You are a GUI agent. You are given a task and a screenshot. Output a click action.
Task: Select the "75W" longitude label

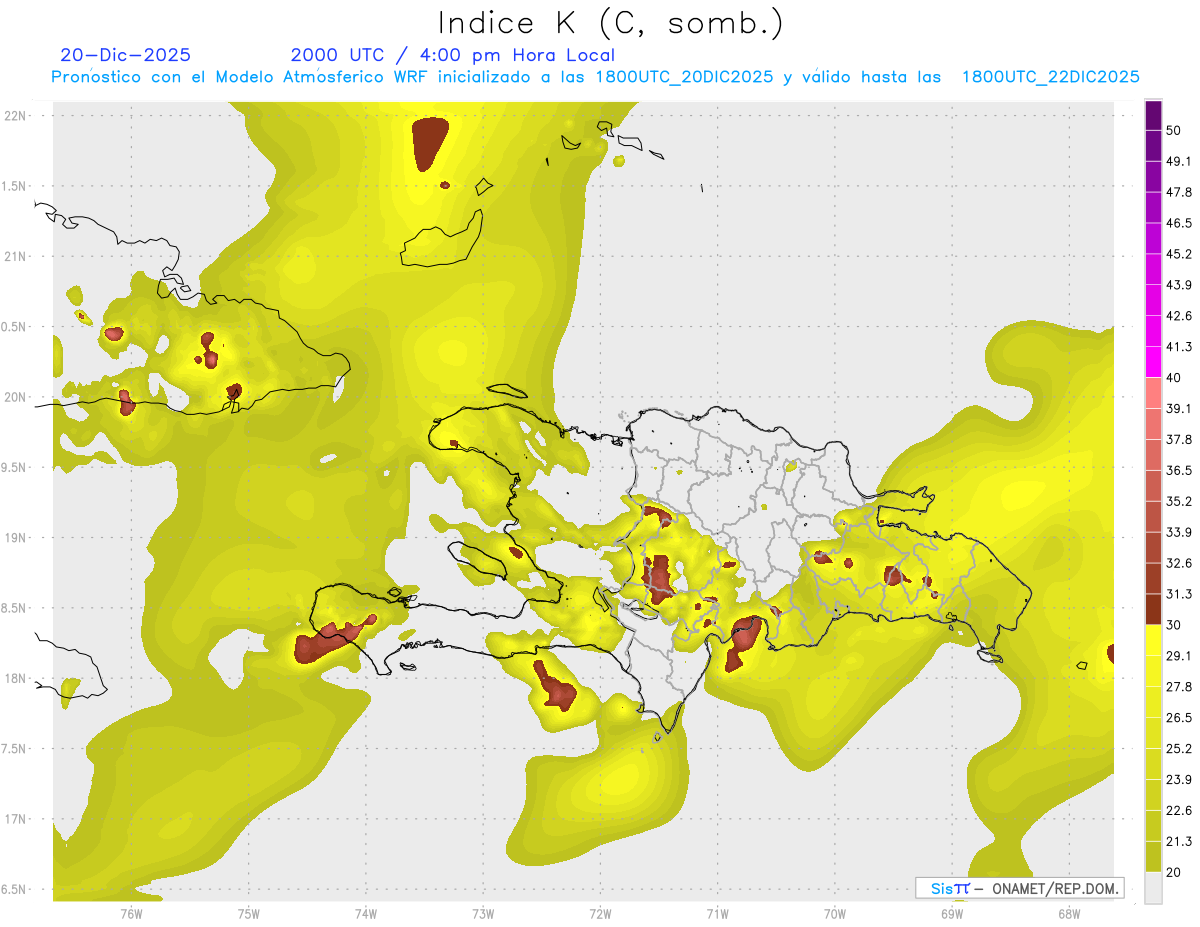[x=248, y=914]
